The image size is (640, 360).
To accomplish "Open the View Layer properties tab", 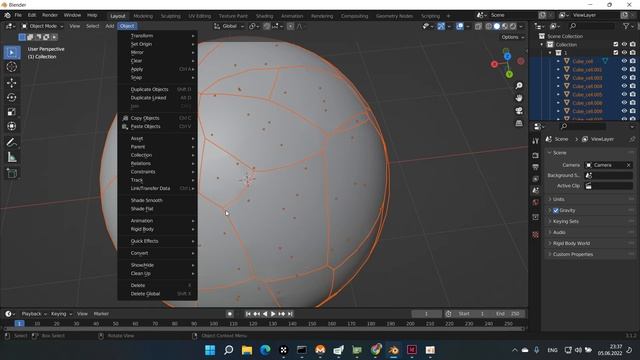I will click(x=536, y=179).
